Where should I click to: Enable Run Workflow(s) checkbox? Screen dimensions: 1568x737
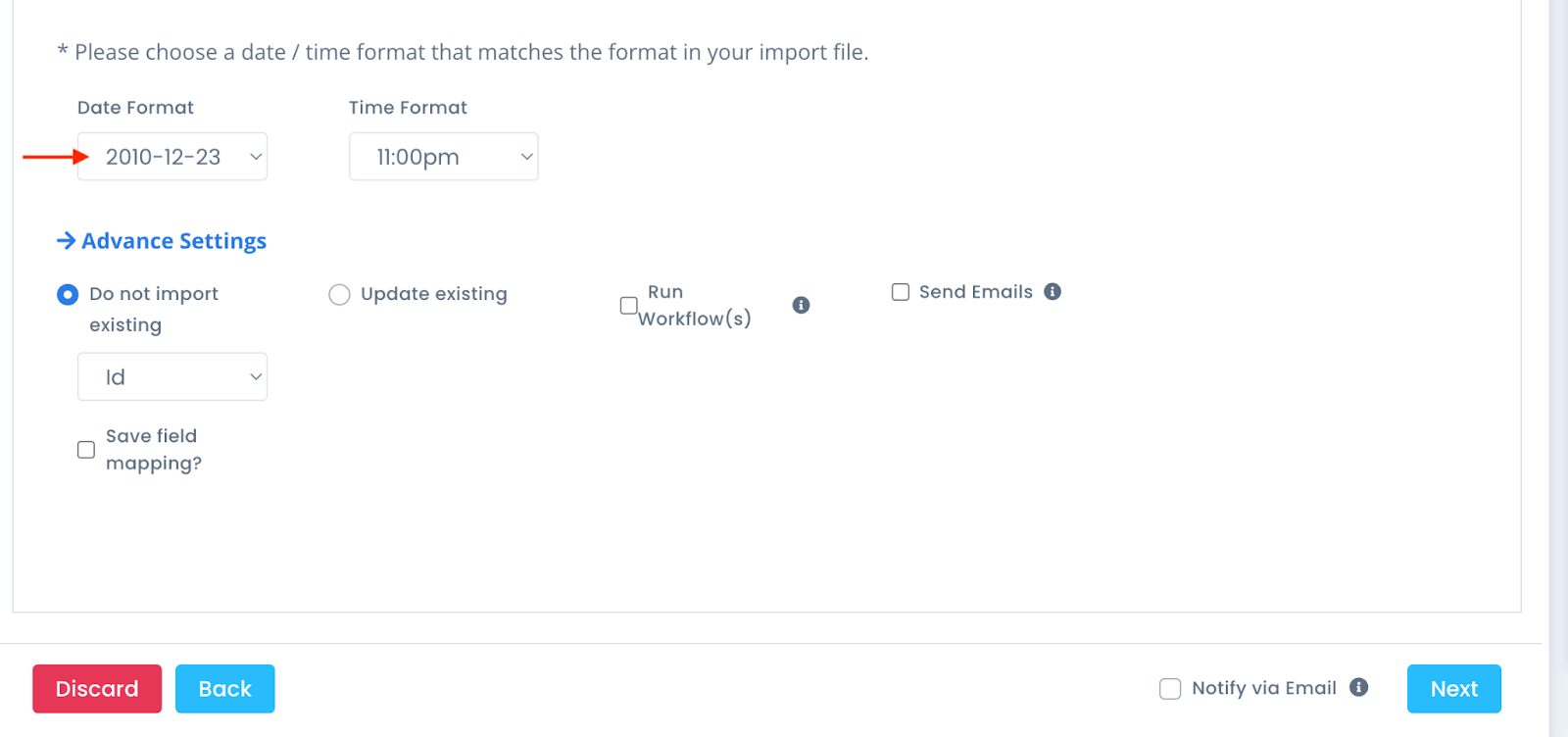[x=629, y=305]
